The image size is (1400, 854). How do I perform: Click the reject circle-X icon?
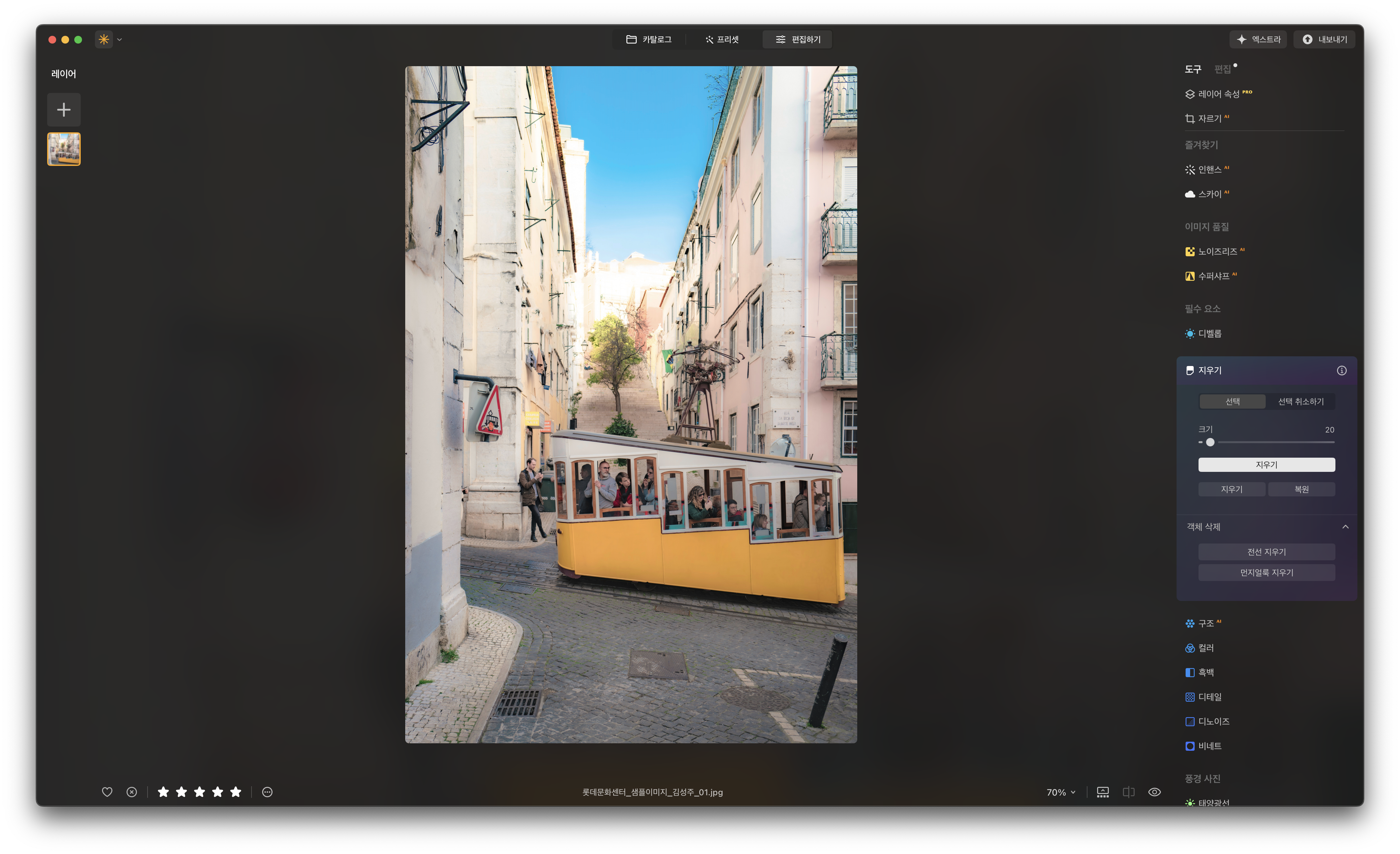tap(131, 791)
